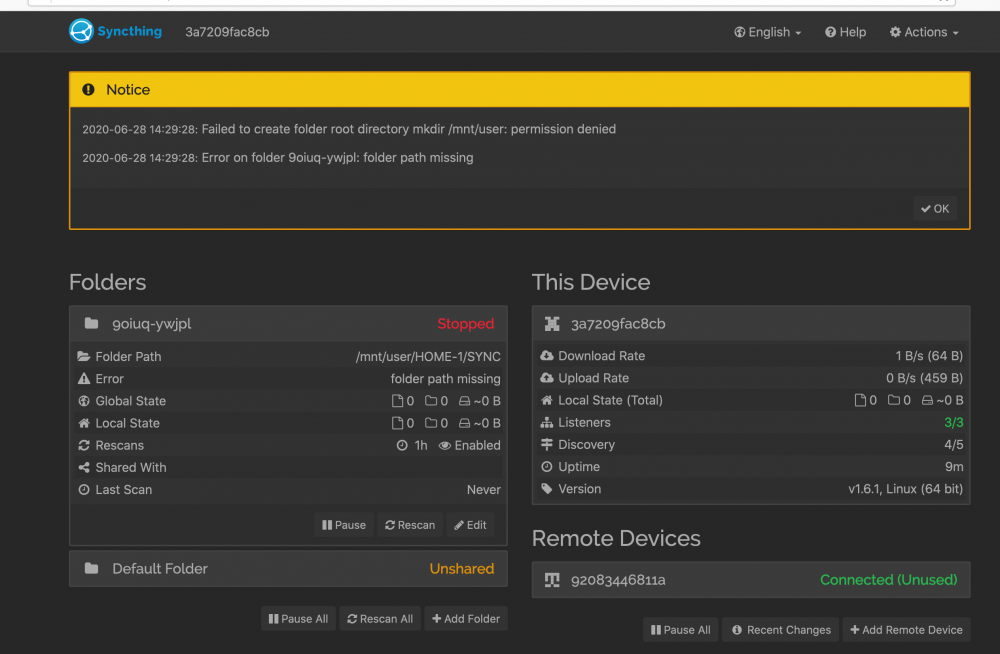Collapse the 3a7209fac8cb This Device panel
Viewport: 1000px width, 654px height.
751,323
